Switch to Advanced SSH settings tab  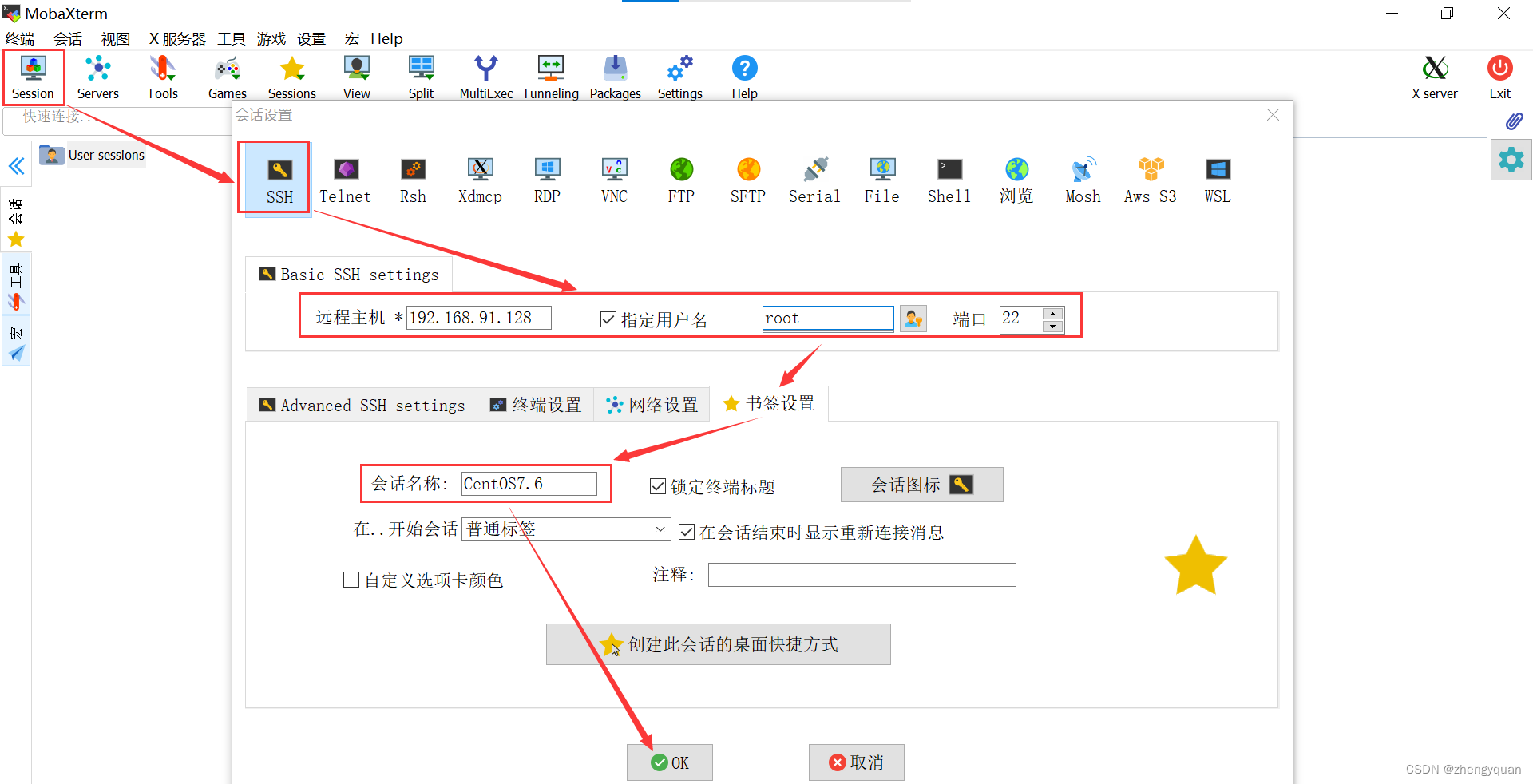click(362, 405)
